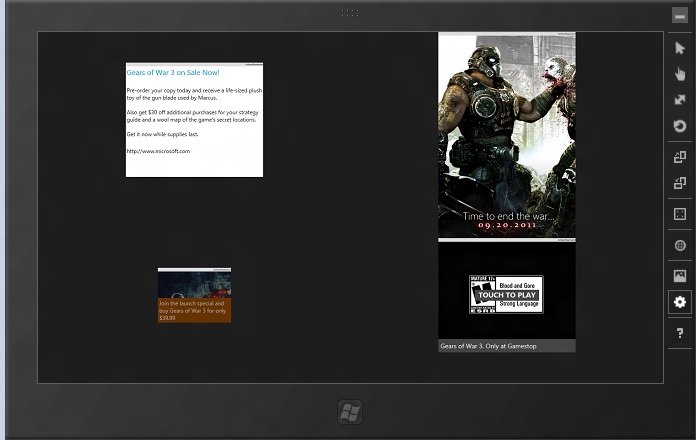The height and width of the screenshot is (440, 697).
Task: Click the 09.20.2011 release date text
Action: click(507, 225)
